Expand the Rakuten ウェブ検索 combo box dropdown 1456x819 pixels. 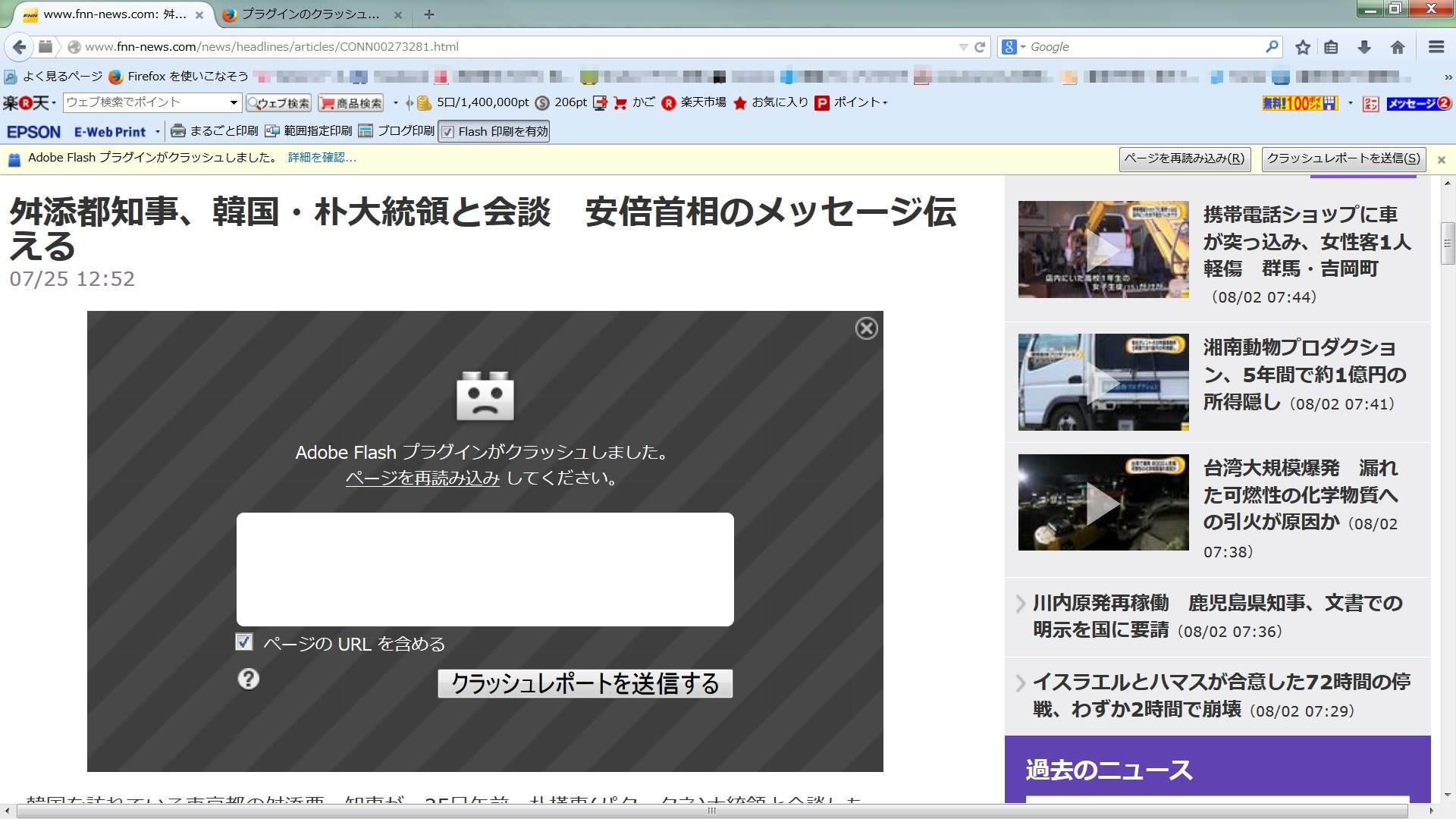point(234,102)
